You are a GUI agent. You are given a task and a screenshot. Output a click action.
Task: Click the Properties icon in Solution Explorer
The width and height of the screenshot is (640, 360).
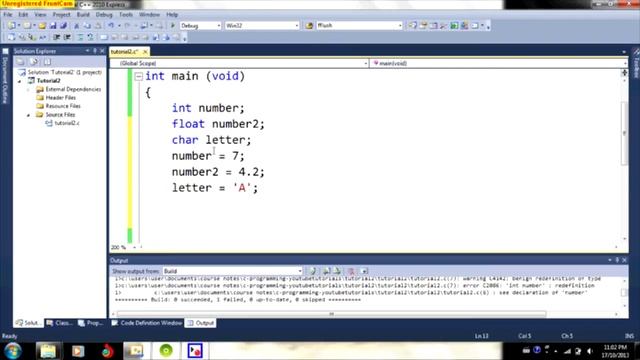[20, 62]
